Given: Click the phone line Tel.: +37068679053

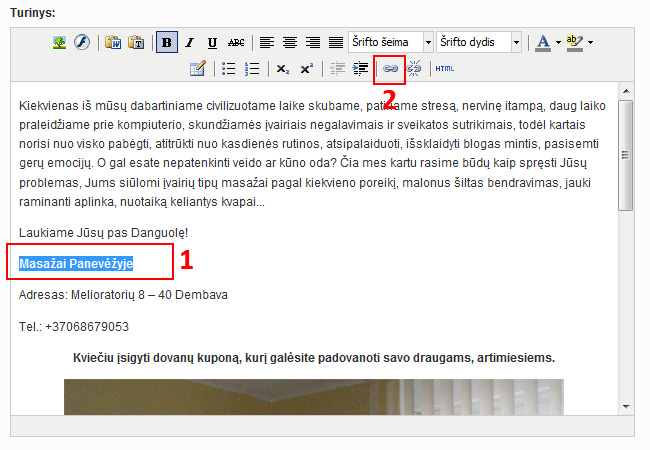Looking at the screenshot, I should pyautogui.click(x=74, y=327).
